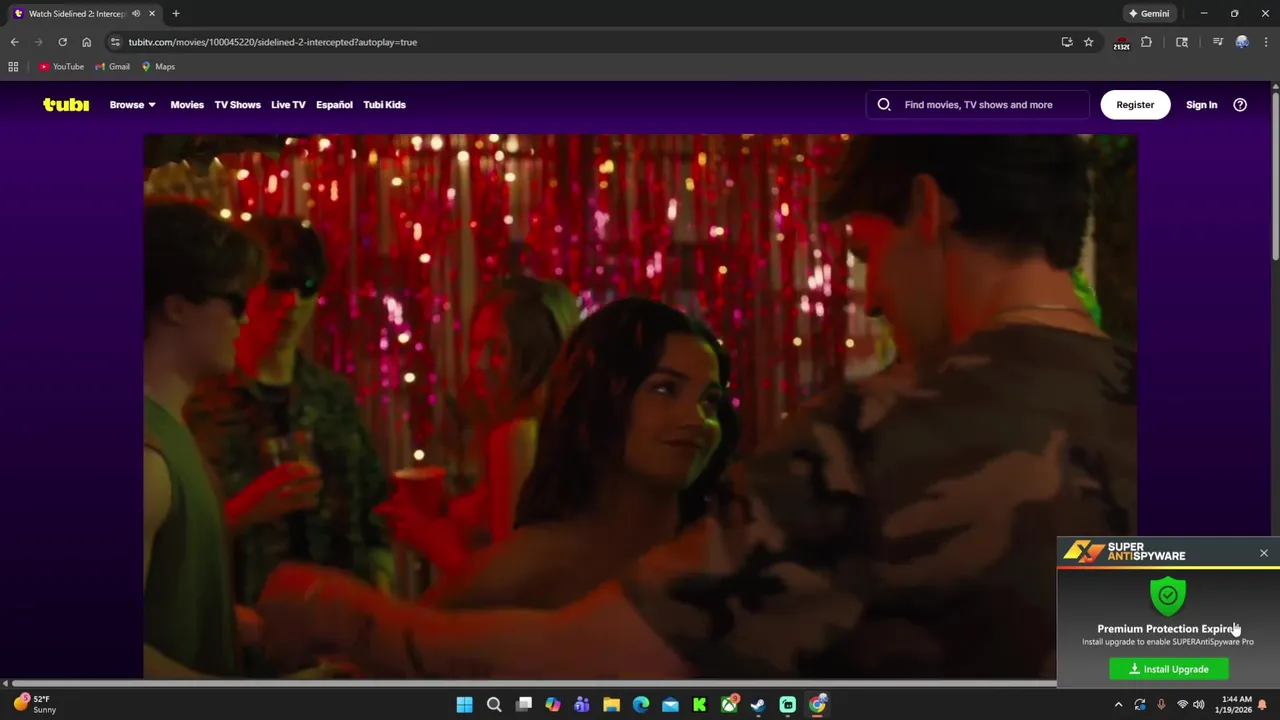
Task: Open the Gmail bookmark
Action: coord(112,67)
